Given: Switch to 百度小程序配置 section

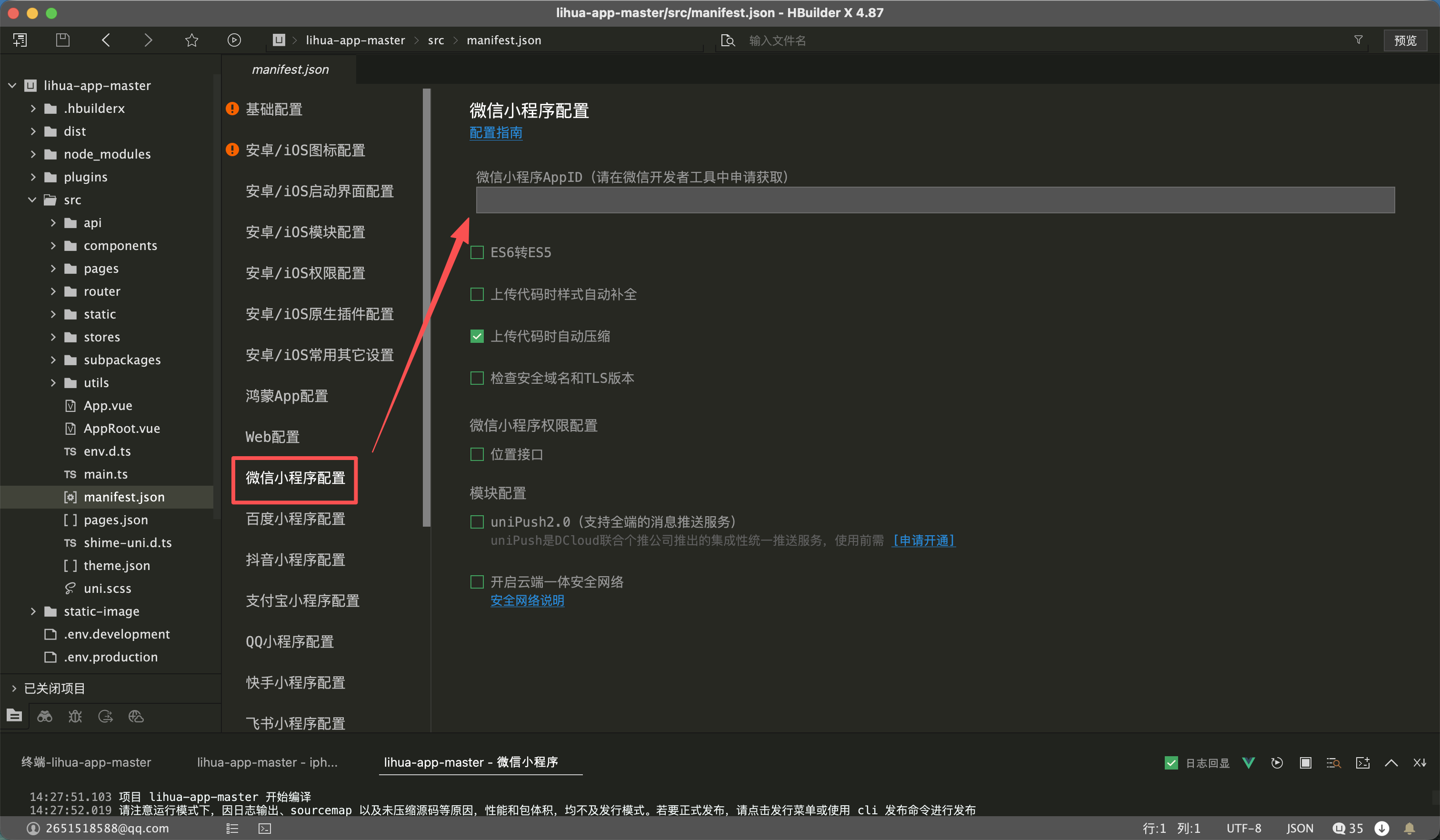Looking at the screenshot, I should 295,519.
